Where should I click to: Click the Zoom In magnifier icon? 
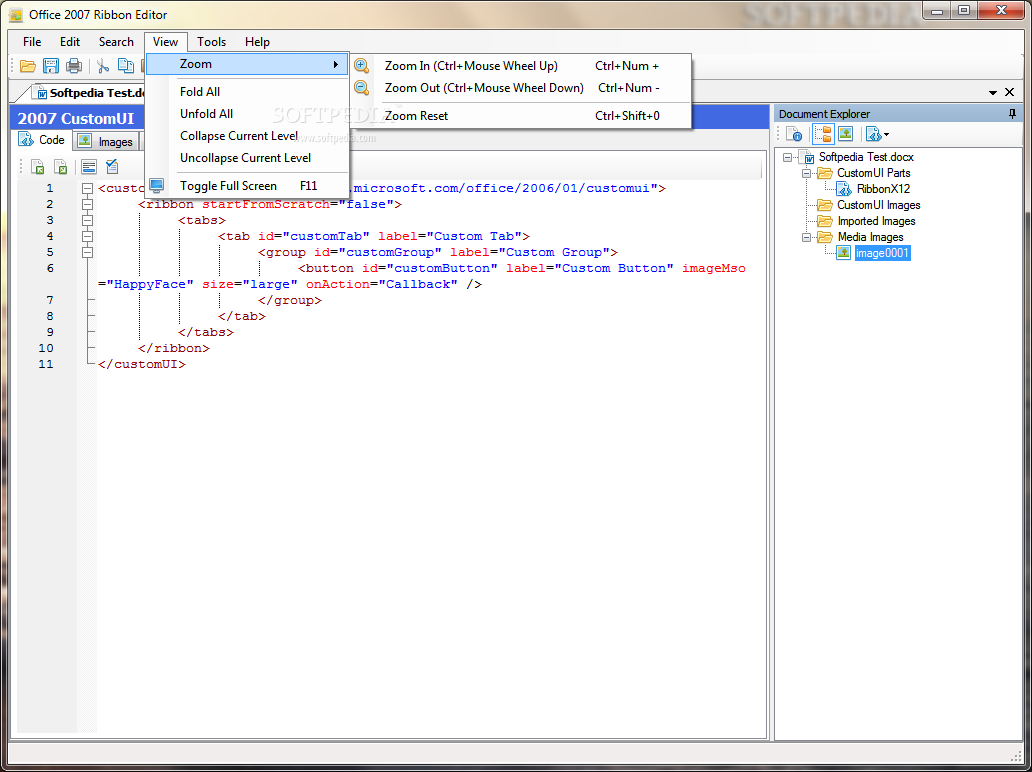click(x=361, y=65)
